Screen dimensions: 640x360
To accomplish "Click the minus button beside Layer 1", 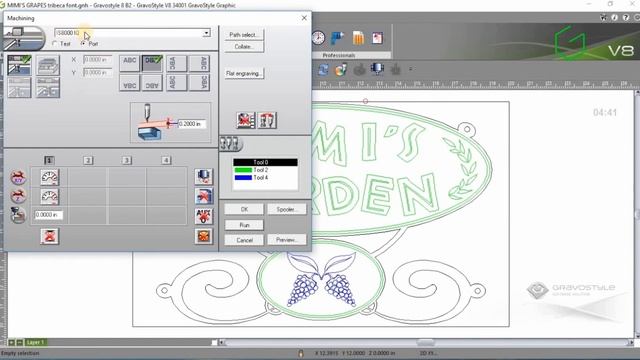I will (x=19, y=342).
